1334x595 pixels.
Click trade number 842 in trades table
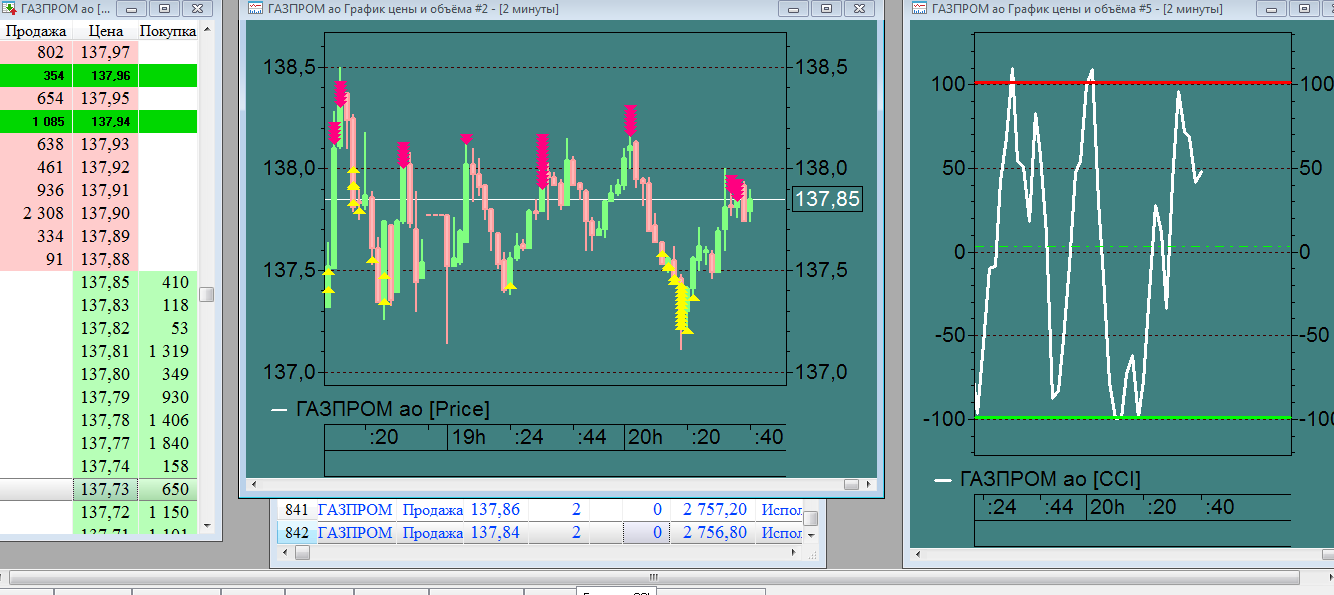point(295,532)
